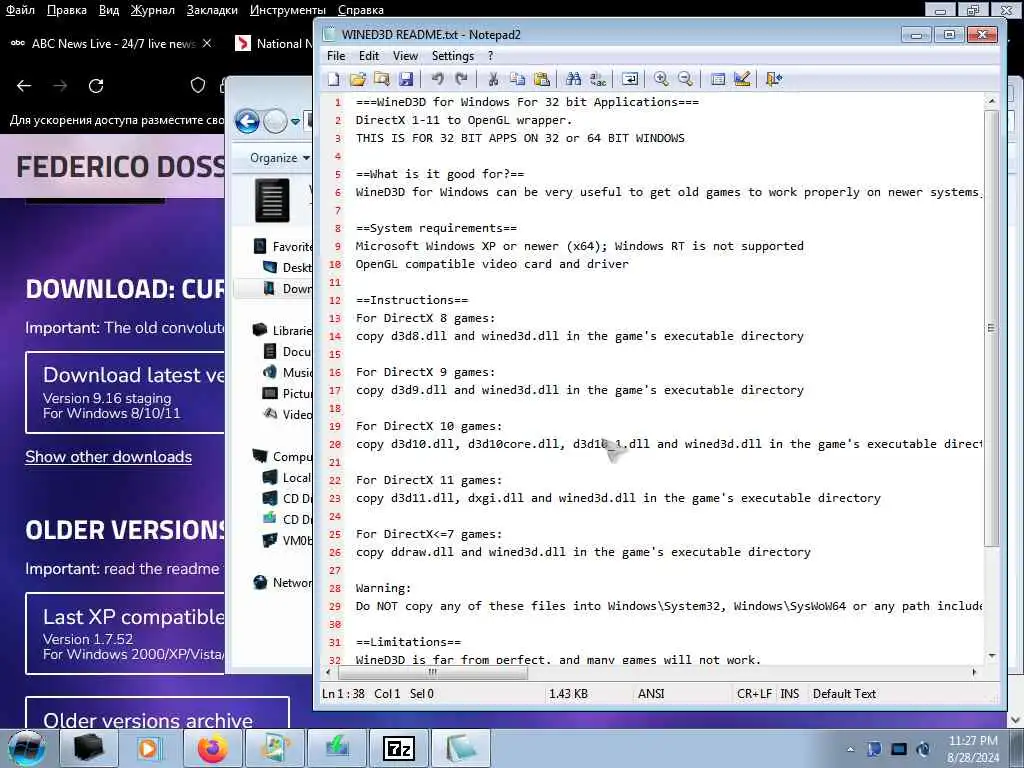Save the file with the floppy disk icon
This screenshot has height=768, width=1024.
406,79
